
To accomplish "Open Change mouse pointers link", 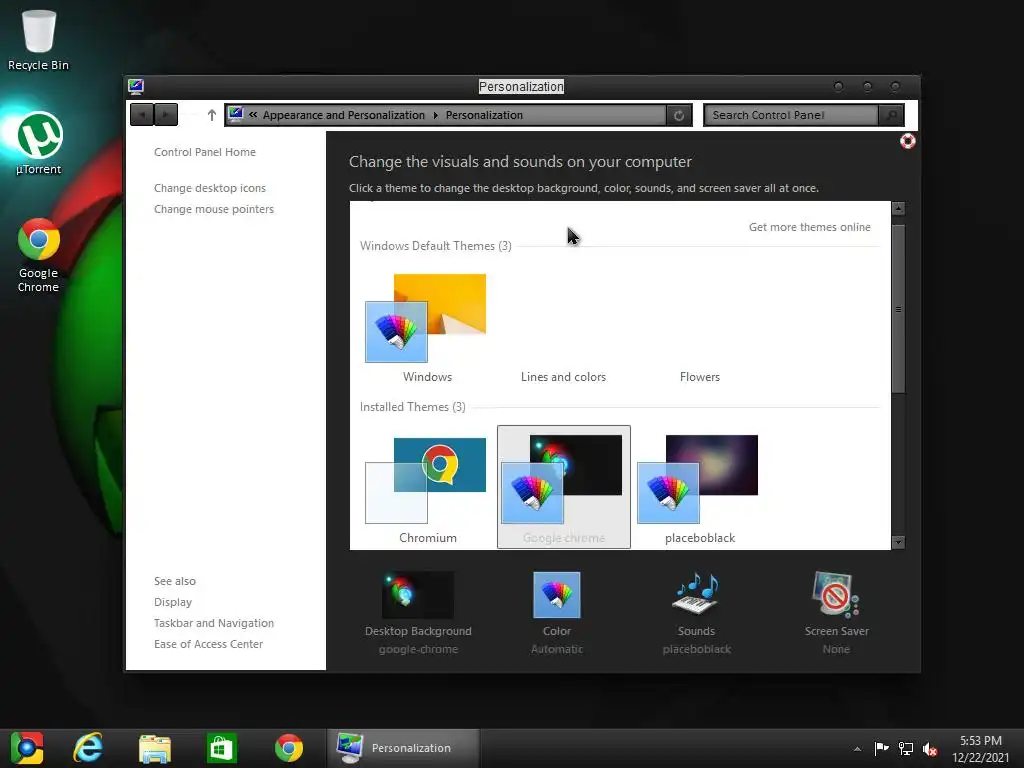I will click(x=214, y=209).
